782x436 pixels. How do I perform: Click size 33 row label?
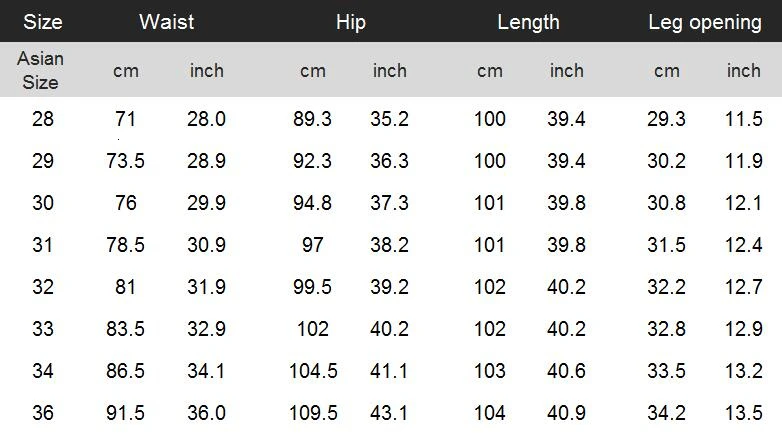[x=43, y=329]
